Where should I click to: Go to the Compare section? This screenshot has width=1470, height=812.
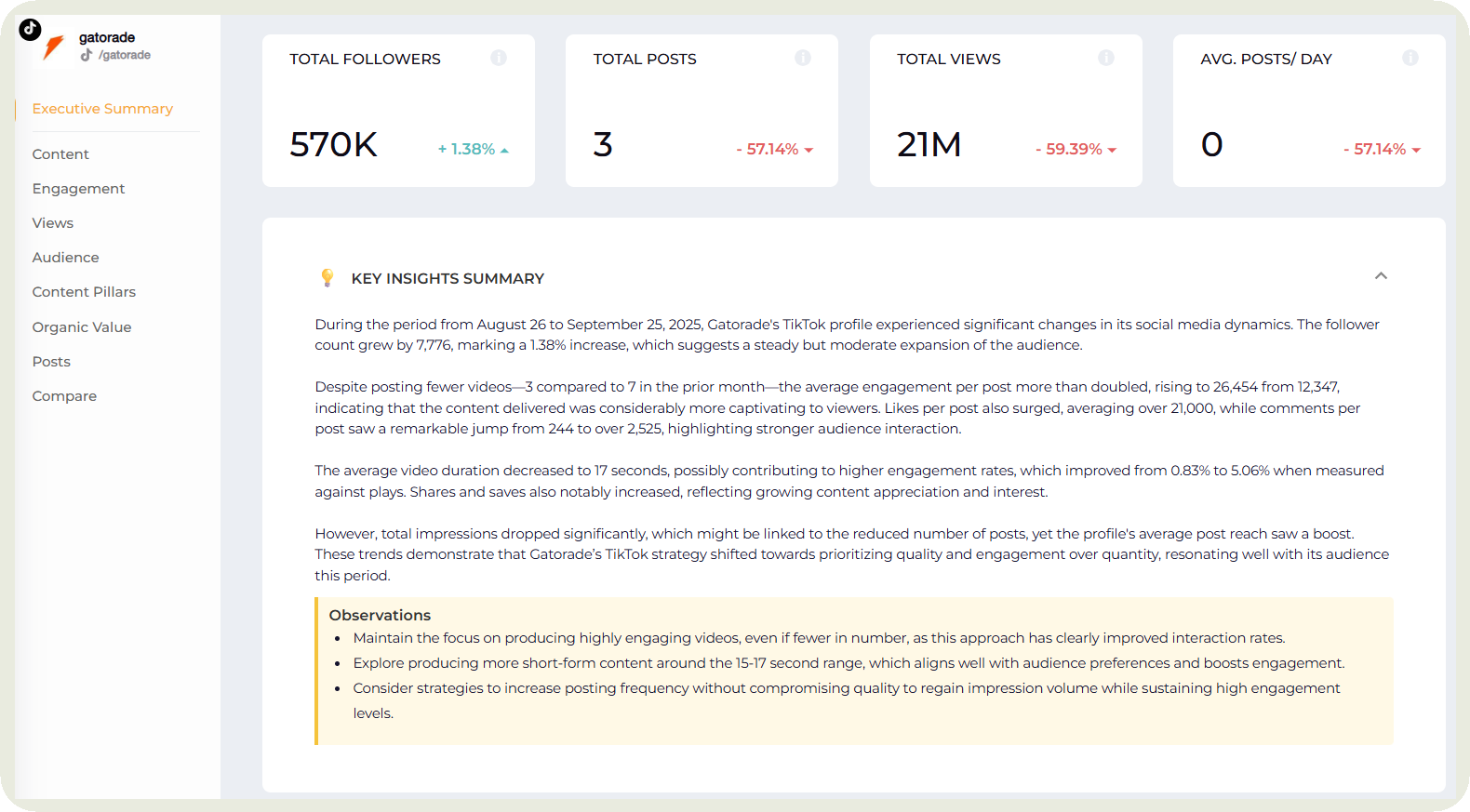(64, 396)
